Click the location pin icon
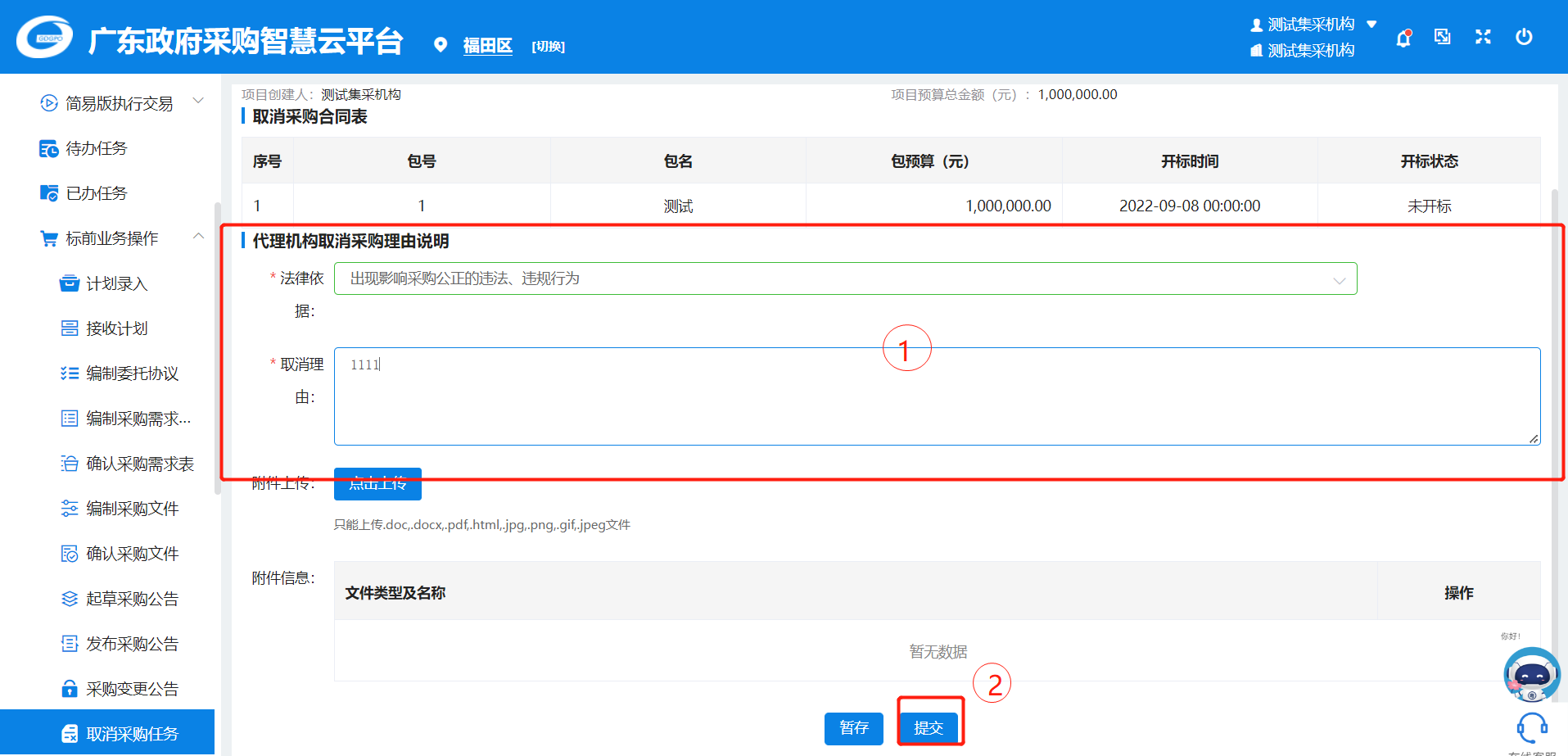Screen dimensions: 1568x756 pyautogui.click(x=441, y=45)
